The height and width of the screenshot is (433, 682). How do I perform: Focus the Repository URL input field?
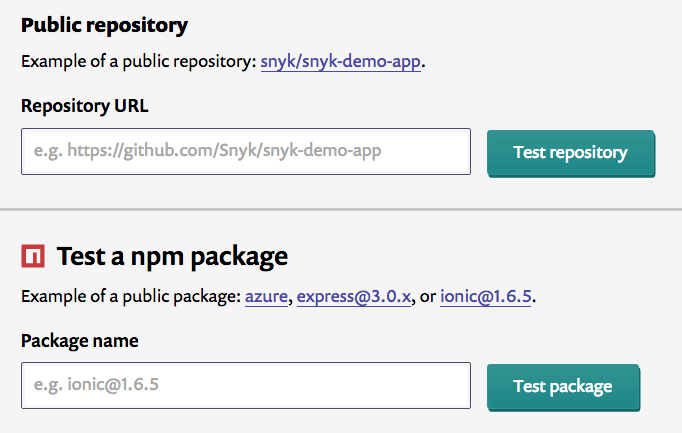(x=245, y=152)
